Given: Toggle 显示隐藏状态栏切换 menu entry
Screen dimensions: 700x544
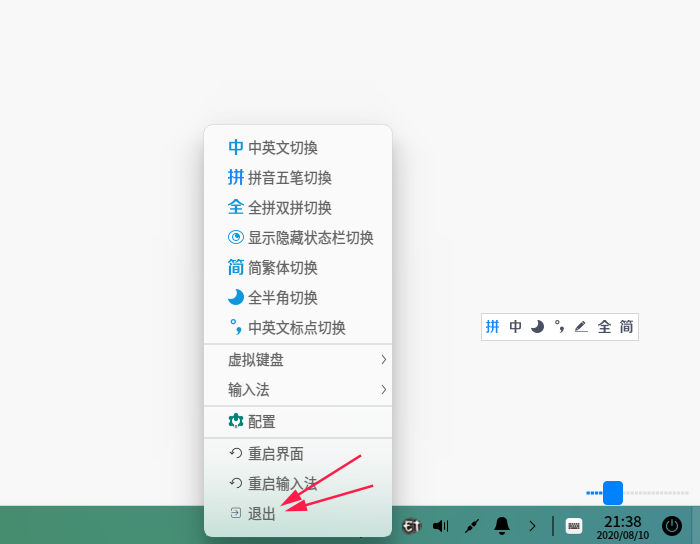Looking at the screenshot, I should coord(298,237).
